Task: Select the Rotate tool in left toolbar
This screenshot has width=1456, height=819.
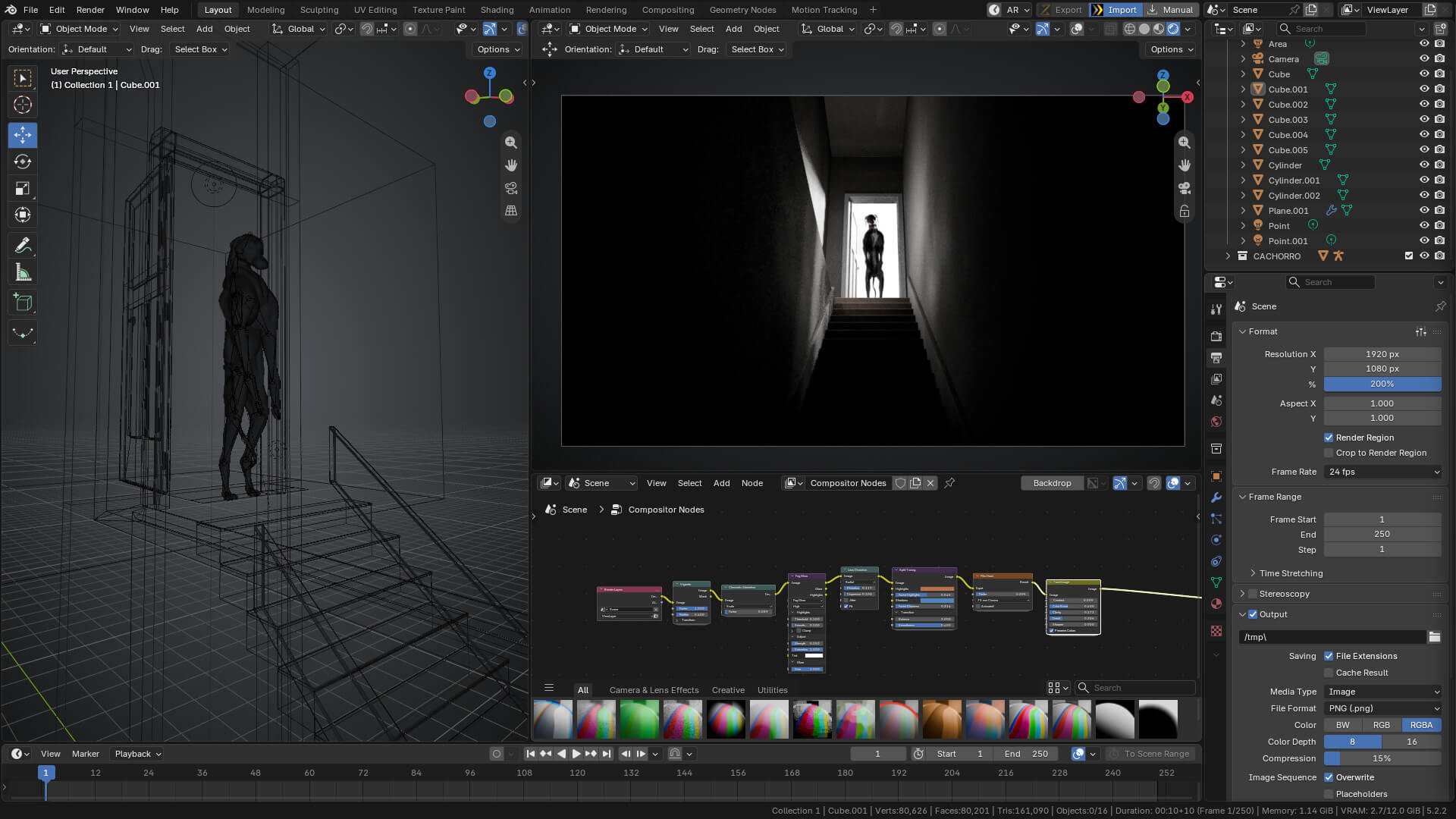Action: (x=23, y=162)
